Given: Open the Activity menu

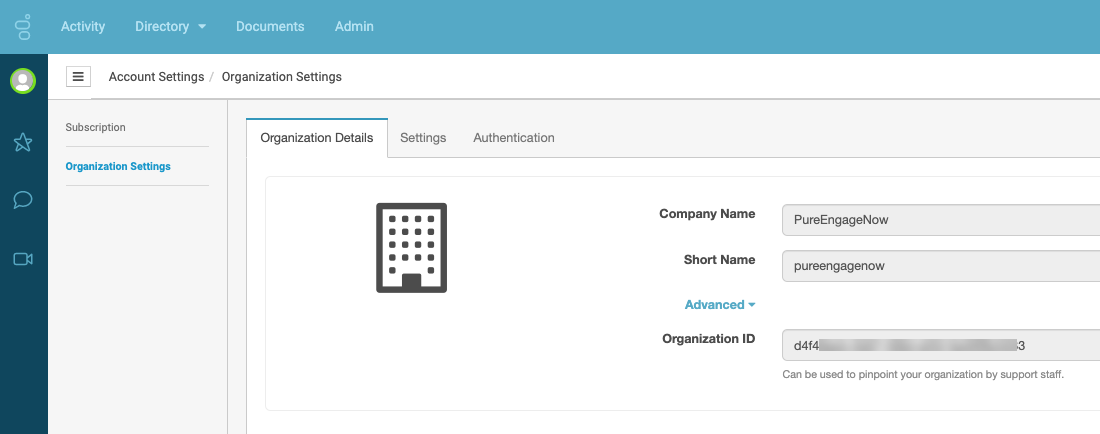Looking at the screenshot, I should click(x=83, y=27).
